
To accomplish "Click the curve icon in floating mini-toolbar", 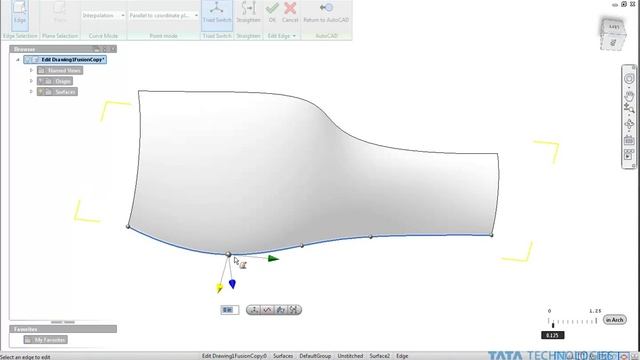I will tap(267, 310).
